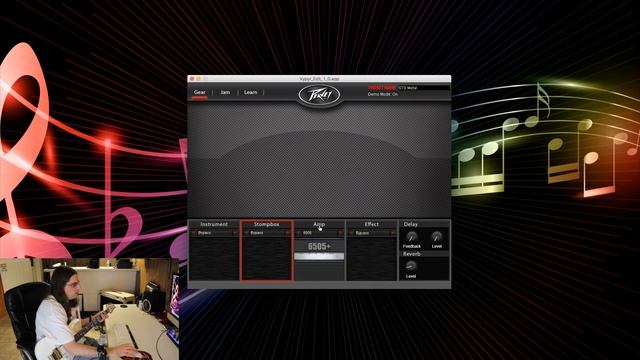Select the Effect panel header

coord(371,224)
